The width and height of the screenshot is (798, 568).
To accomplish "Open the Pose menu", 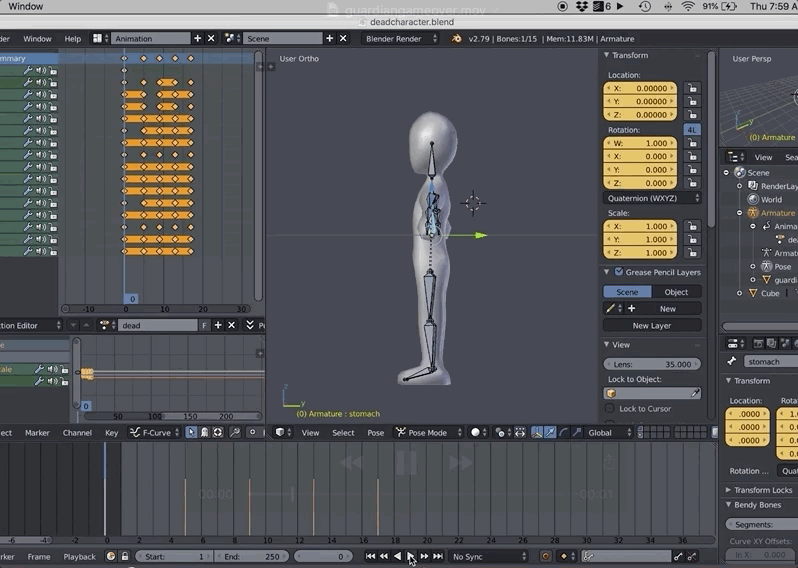I will [x=376, y=433].
